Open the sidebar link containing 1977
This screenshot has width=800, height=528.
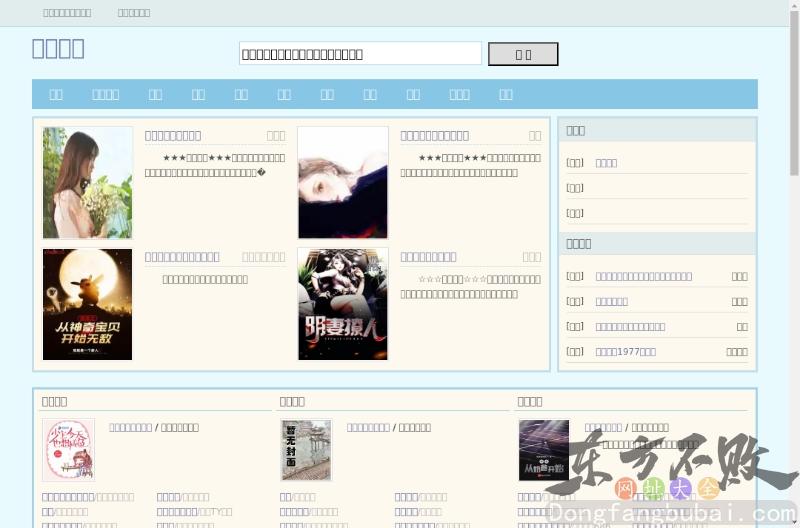626,351
